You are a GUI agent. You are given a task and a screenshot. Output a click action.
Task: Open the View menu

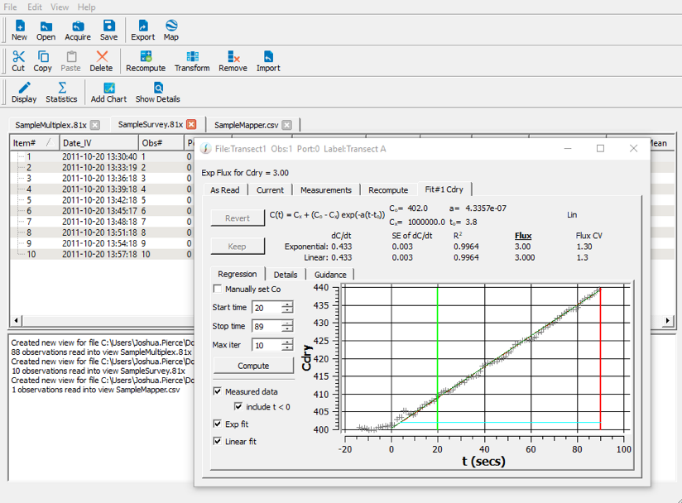(59, 7)
